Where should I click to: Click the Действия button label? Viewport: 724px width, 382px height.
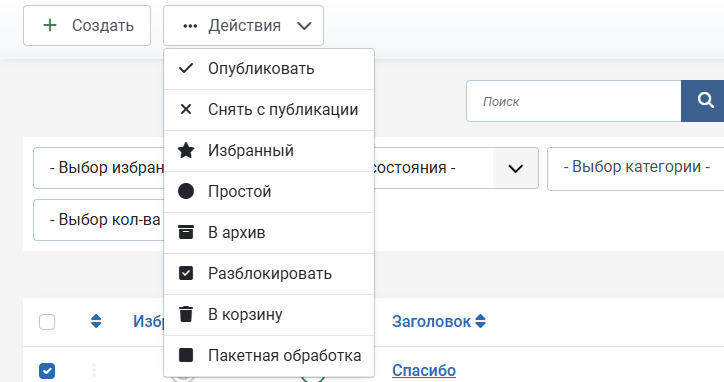pos(244,25)
